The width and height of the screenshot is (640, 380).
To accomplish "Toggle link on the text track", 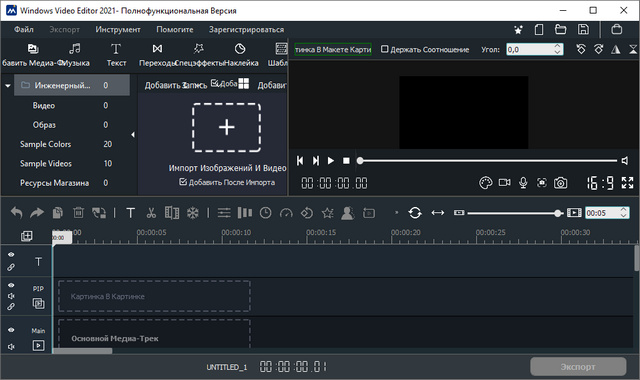I will pos(11,267).
